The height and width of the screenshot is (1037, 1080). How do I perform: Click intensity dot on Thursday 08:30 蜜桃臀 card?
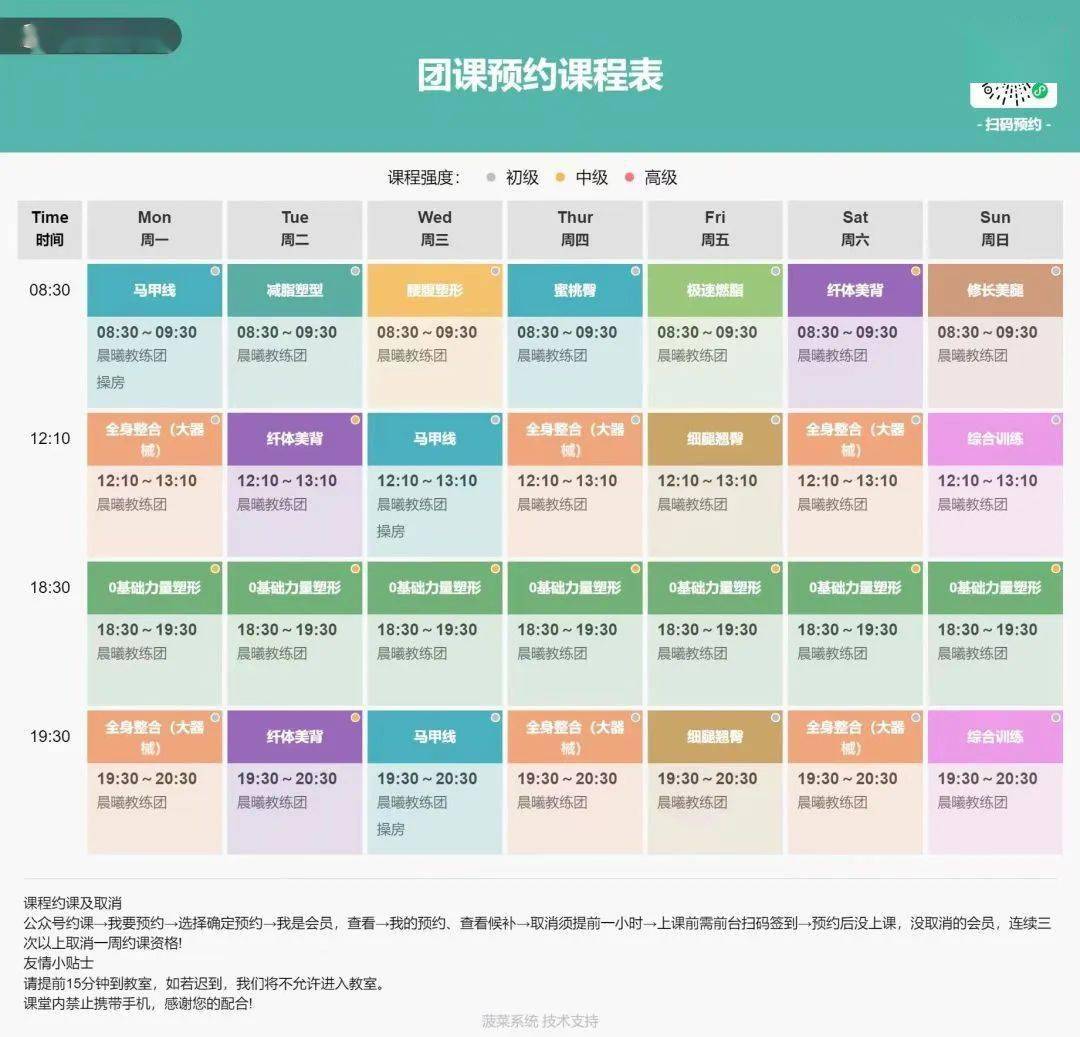click(636, 271)
